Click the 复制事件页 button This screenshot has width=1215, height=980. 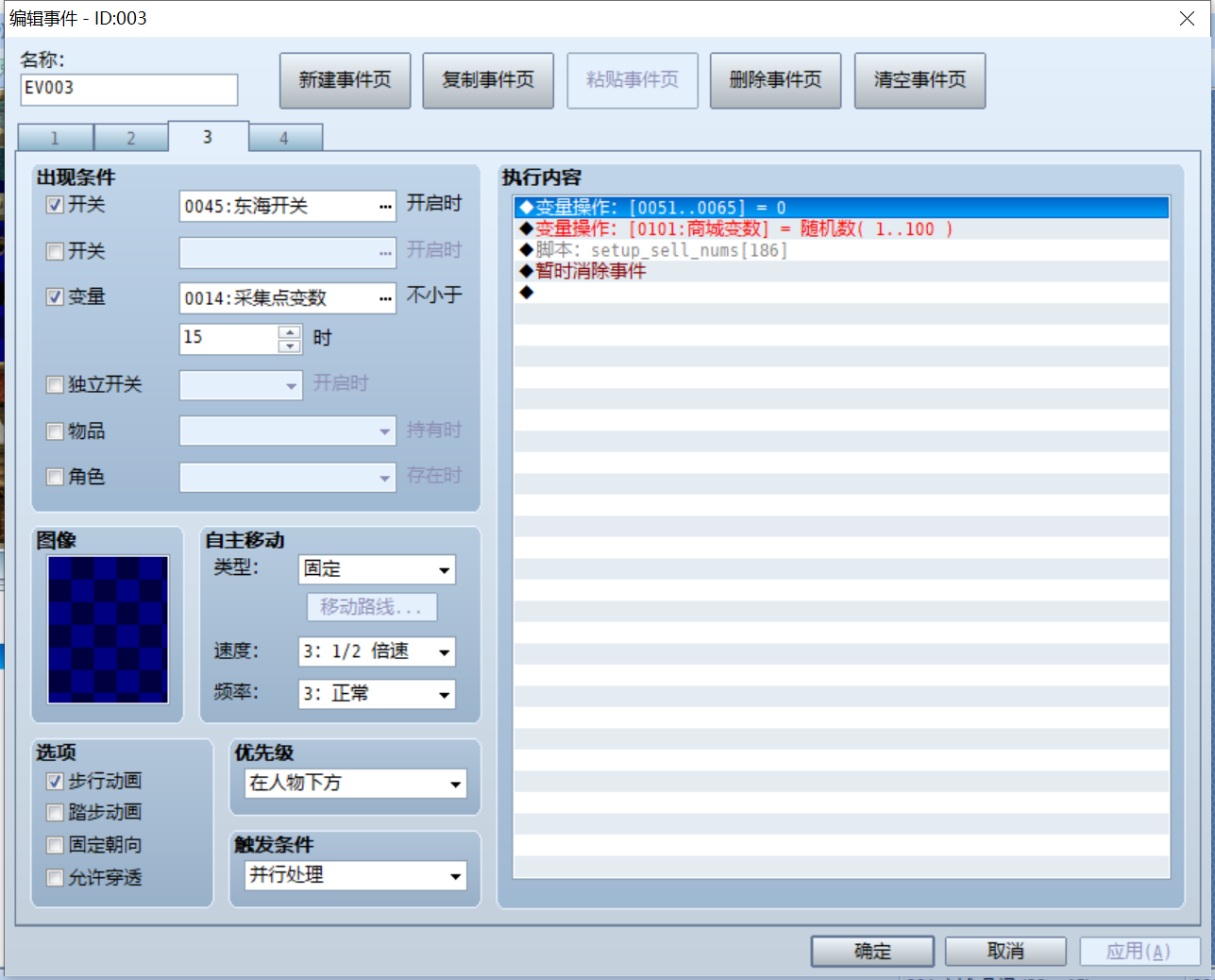coord(488,80)
